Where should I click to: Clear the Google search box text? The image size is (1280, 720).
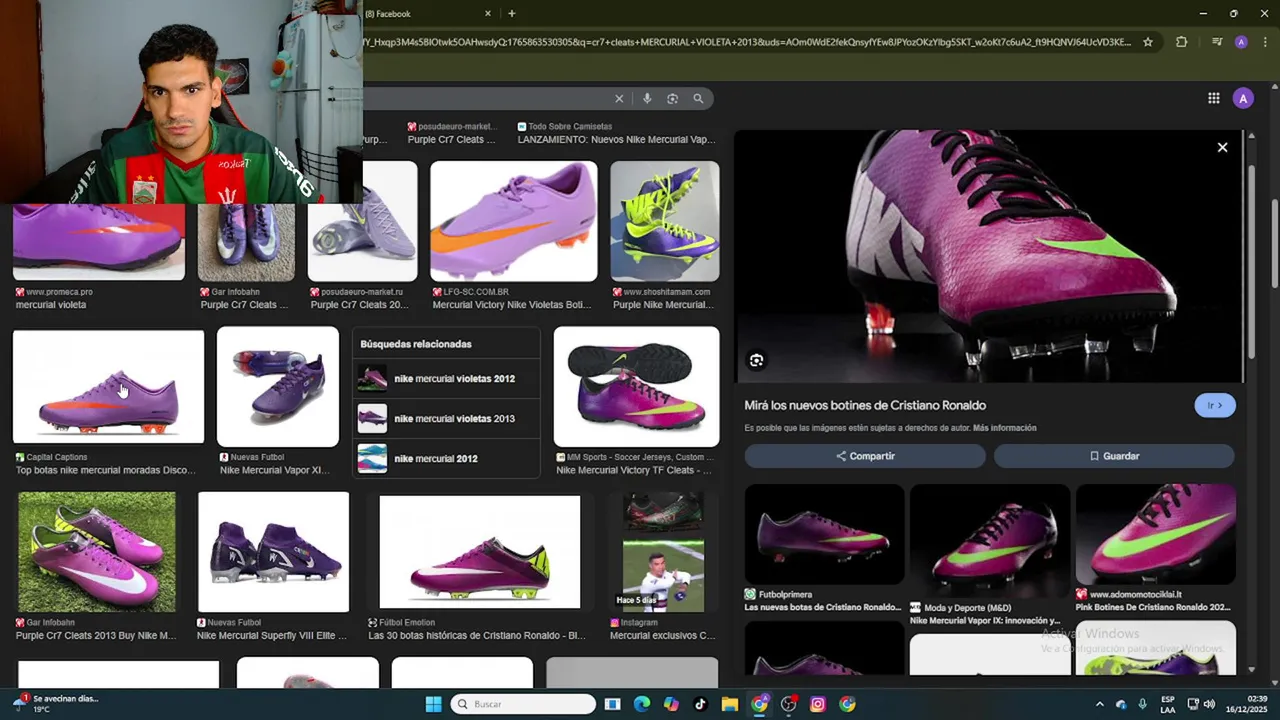pos(619,98)
